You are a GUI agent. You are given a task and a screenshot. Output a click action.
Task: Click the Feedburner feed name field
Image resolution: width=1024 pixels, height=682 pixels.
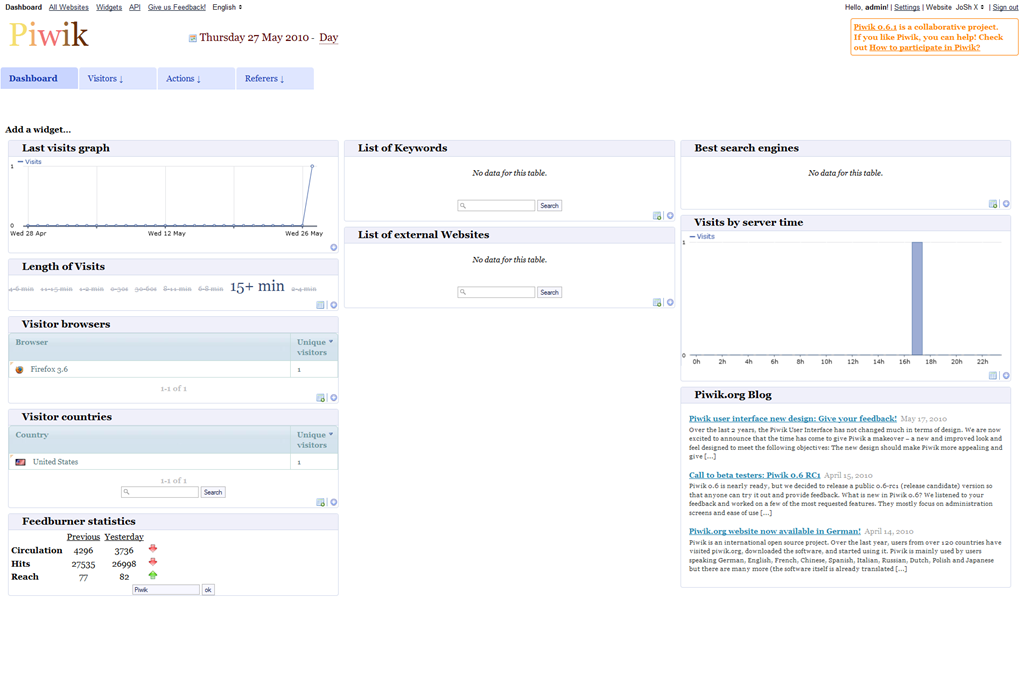pyautogui.click(x=166, y=590)
